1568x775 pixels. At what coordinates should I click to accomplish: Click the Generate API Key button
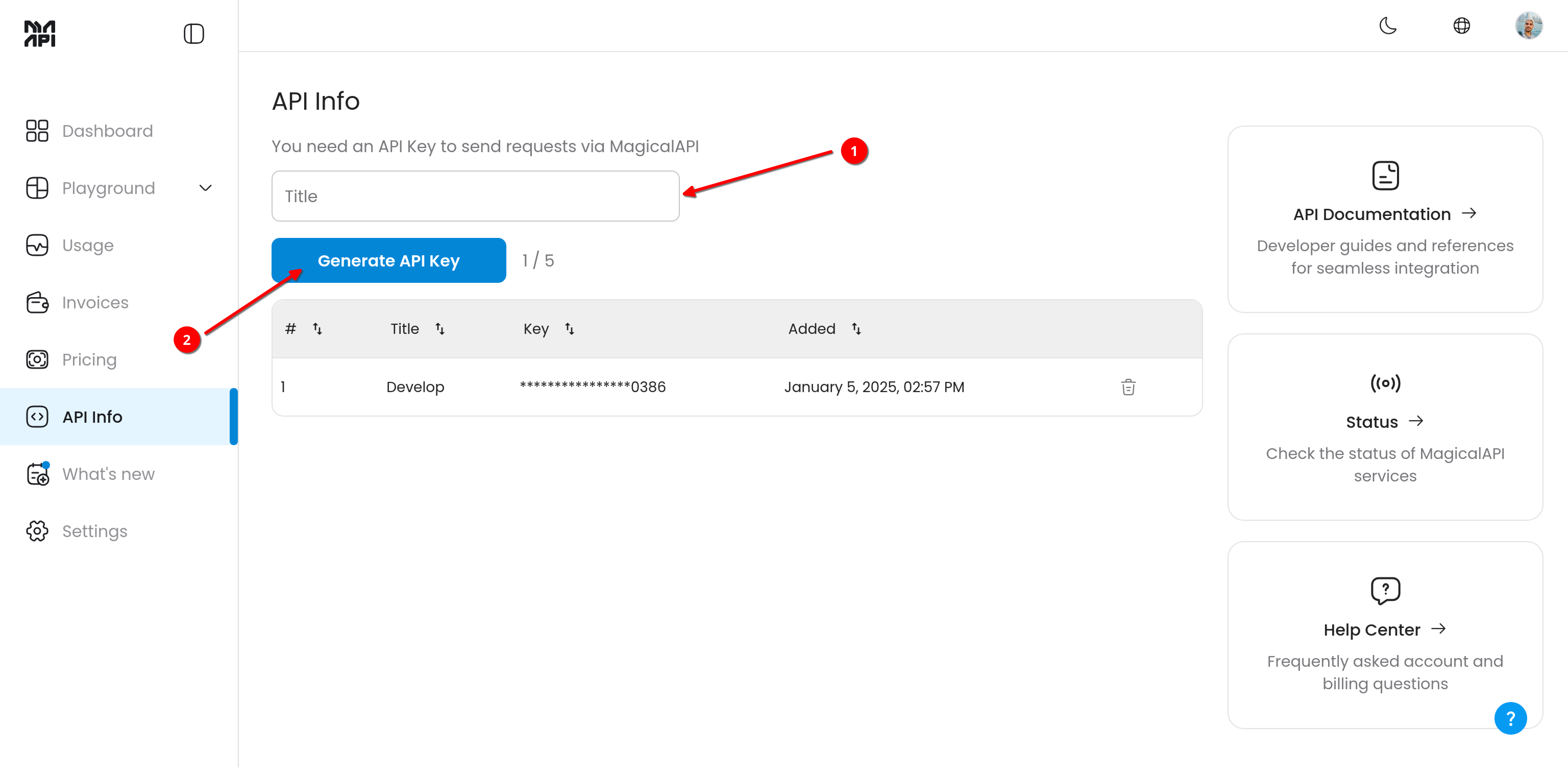point(388,261)
